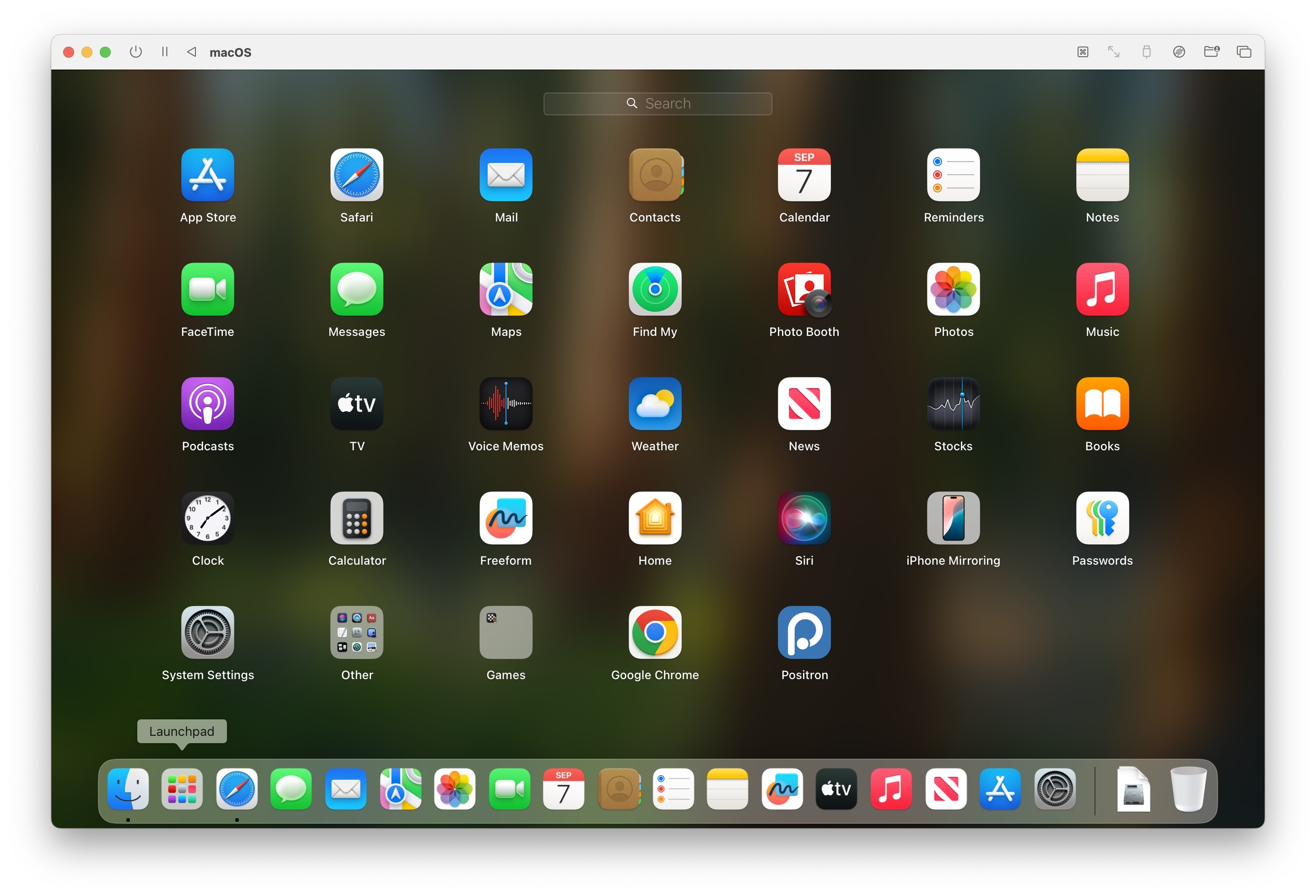Pause the macOS virtual machine
This screenshot has width=1316, height=896.
tap(165, 52)
